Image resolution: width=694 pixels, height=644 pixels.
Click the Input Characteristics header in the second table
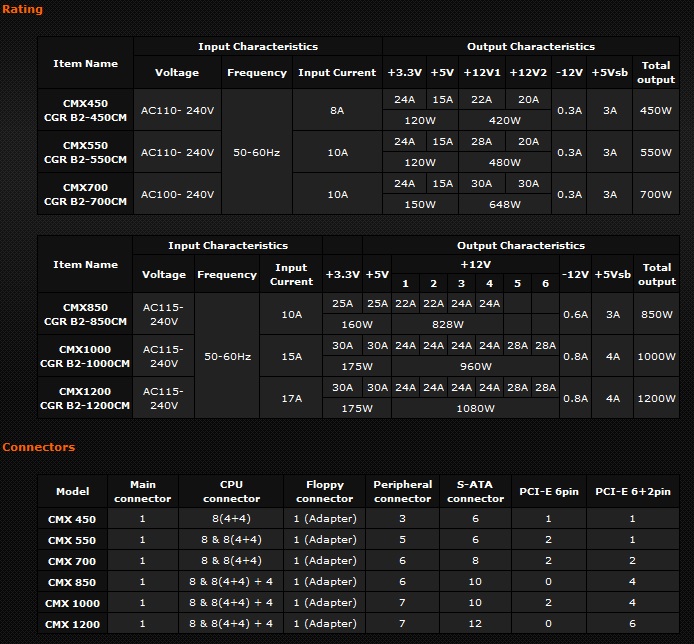pyautogui.click(x=227, y=246)
